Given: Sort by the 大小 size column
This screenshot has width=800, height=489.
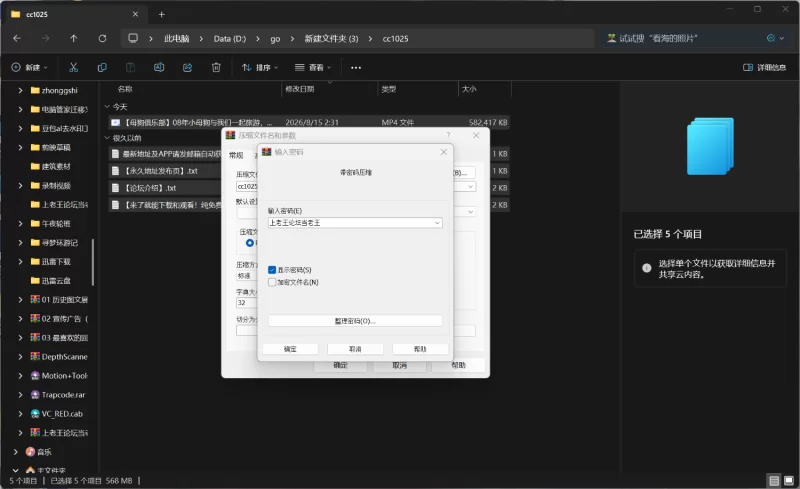Looking at the screenshot, I should point(469,89).
